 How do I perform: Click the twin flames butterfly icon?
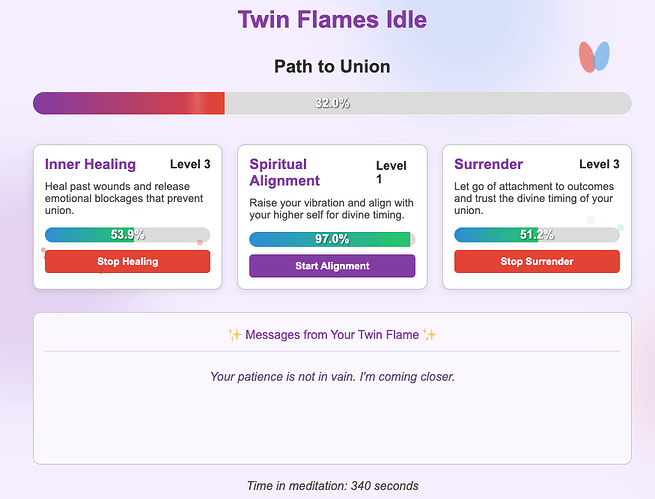pyautogui.click(x=594, y=57)
